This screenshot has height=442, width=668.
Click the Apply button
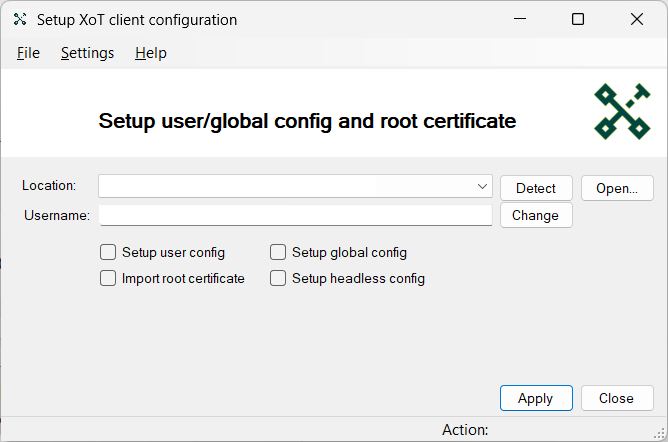(x=536, y=398)
